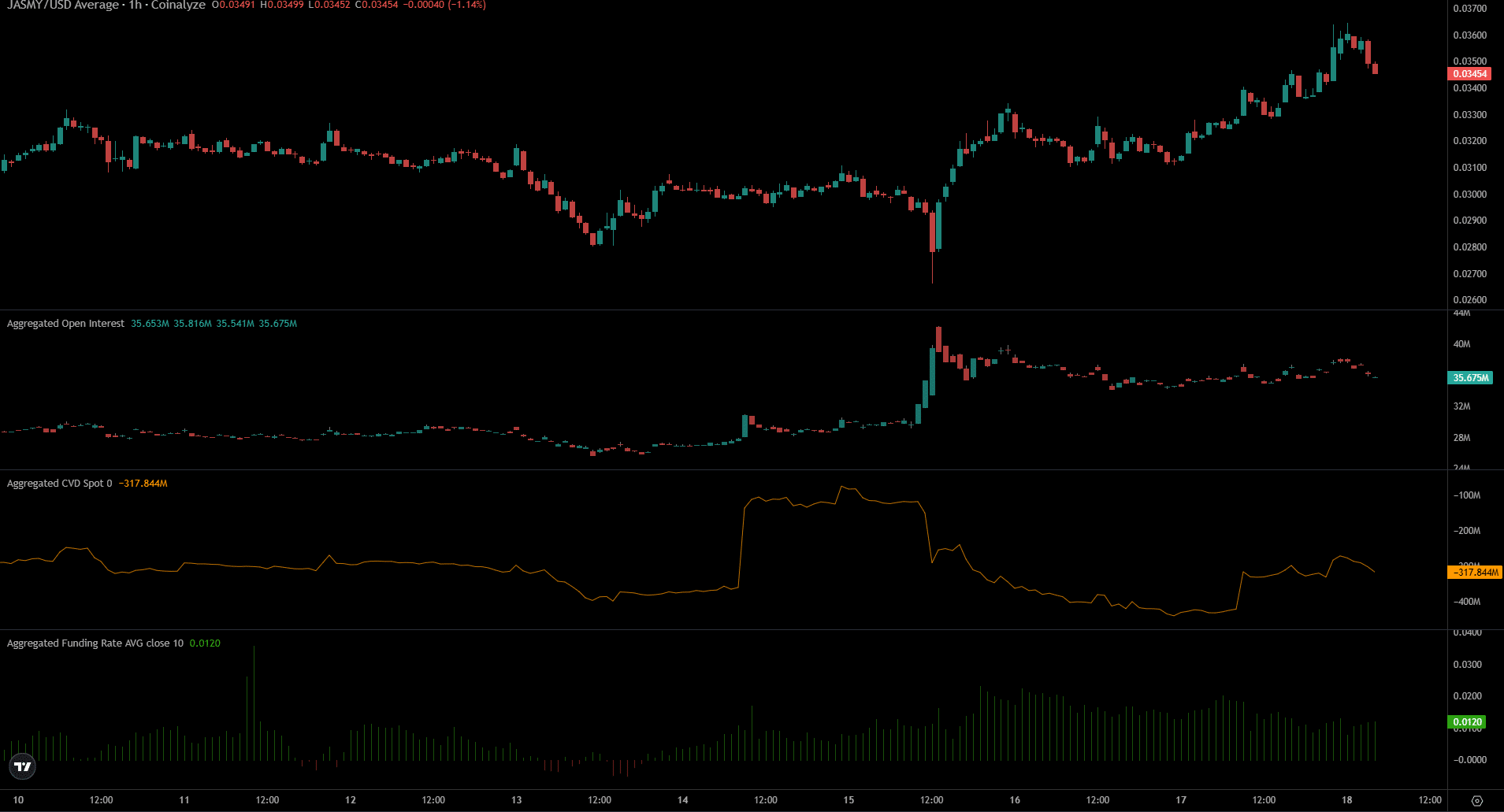The image size is (1504, 812).
Task: Click the 0.03700 price scale label
Action: (x=1469, y=9)
